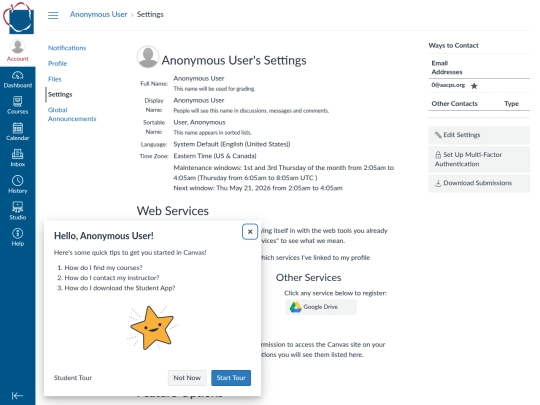Click the System Default language value
The width and height of the screenshot is (540, 405).
232,144
